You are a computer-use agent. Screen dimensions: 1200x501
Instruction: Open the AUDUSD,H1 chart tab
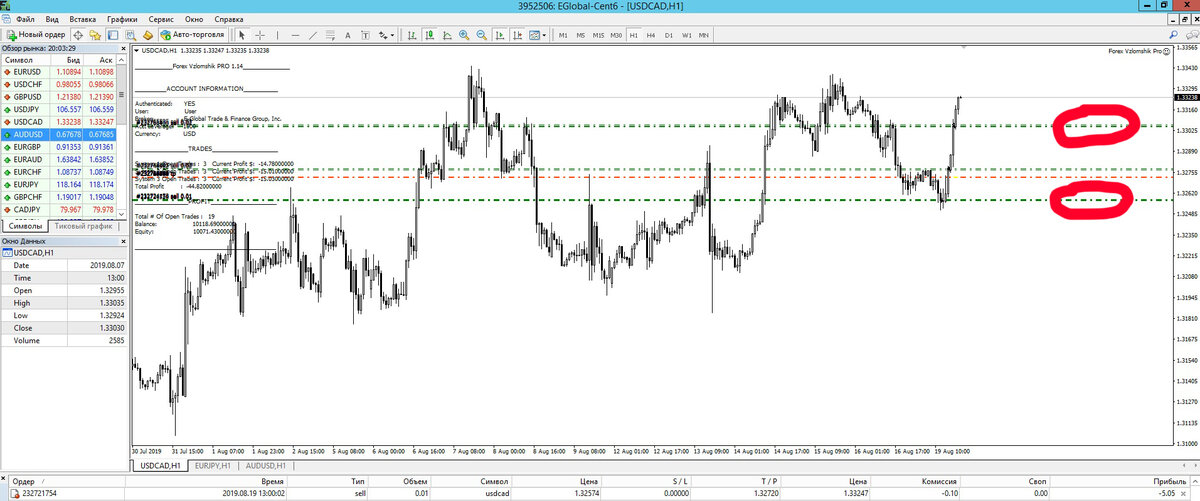266,466
